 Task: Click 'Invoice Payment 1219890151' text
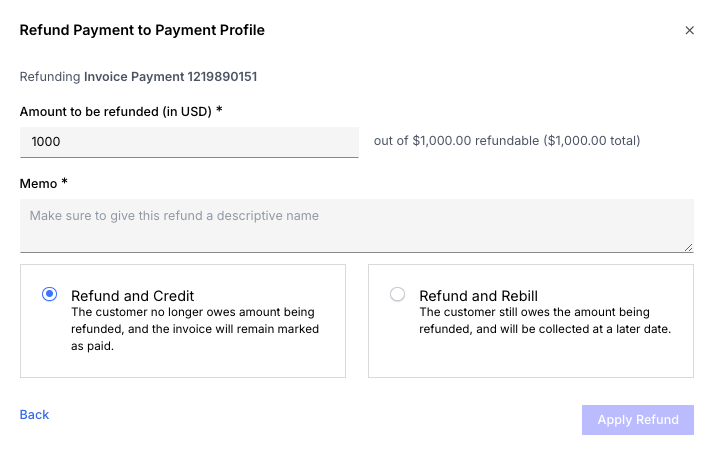pyautogui.click(x=170, y=77)
